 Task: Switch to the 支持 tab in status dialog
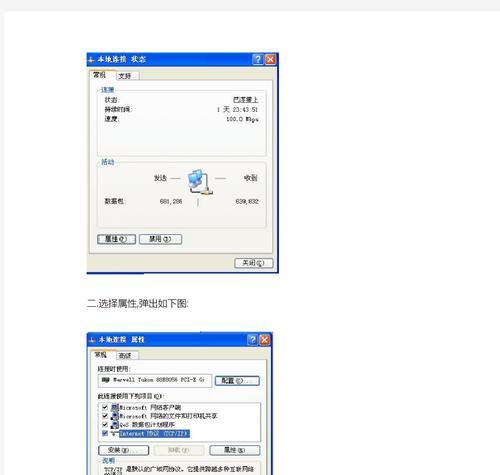[127, 76]
